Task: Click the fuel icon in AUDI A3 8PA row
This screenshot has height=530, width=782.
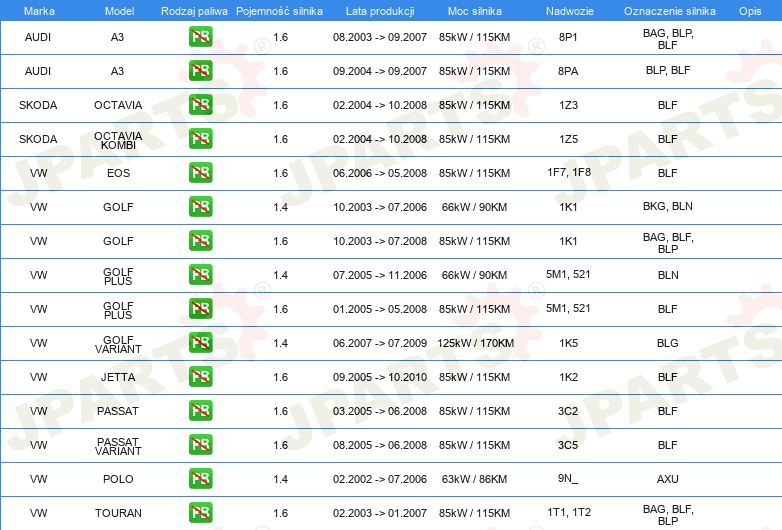Action: pyautogui.click(x=200, y=71)
